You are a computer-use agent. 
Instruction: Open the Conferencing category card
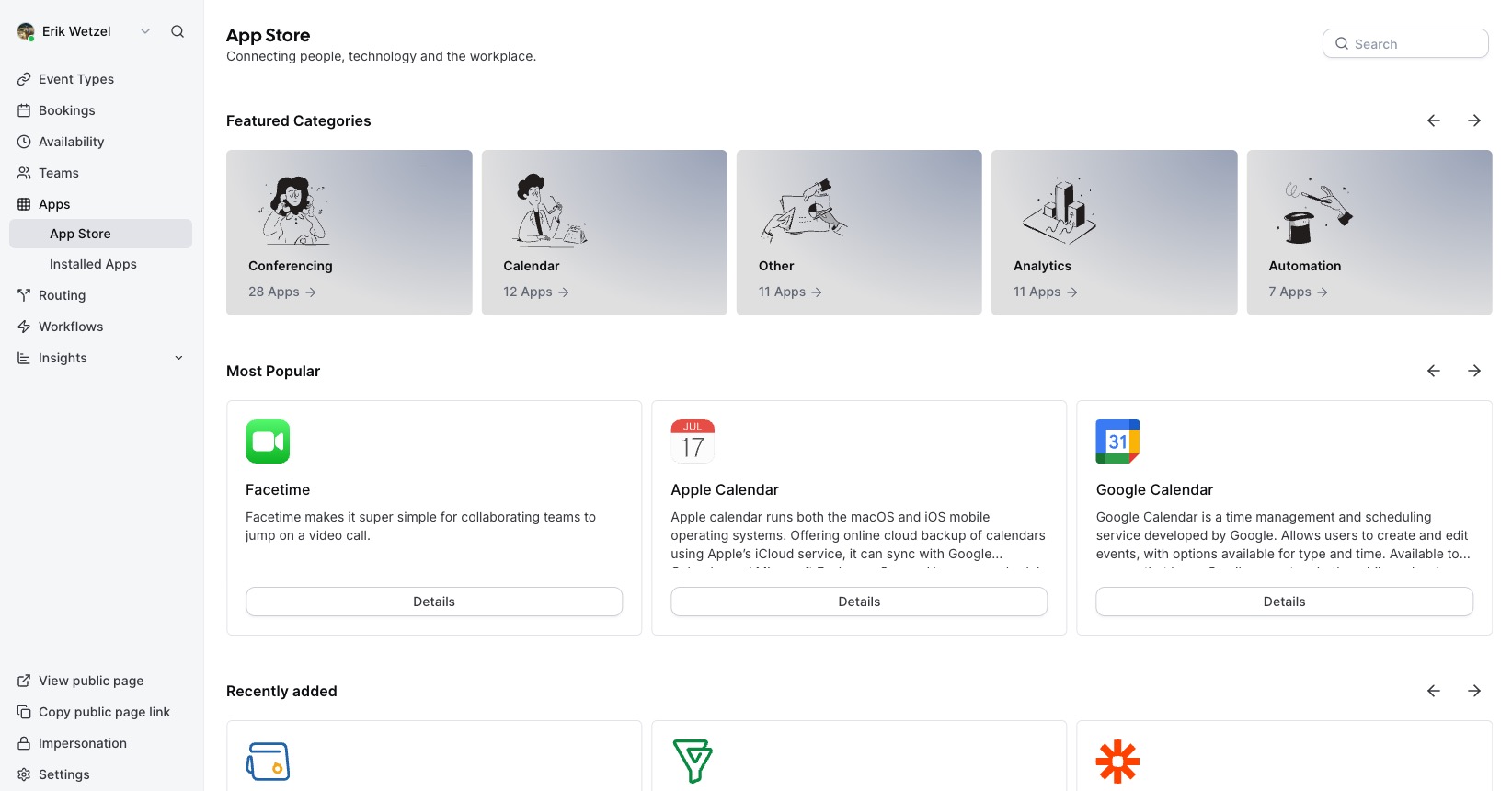click(x=349, y=233)
